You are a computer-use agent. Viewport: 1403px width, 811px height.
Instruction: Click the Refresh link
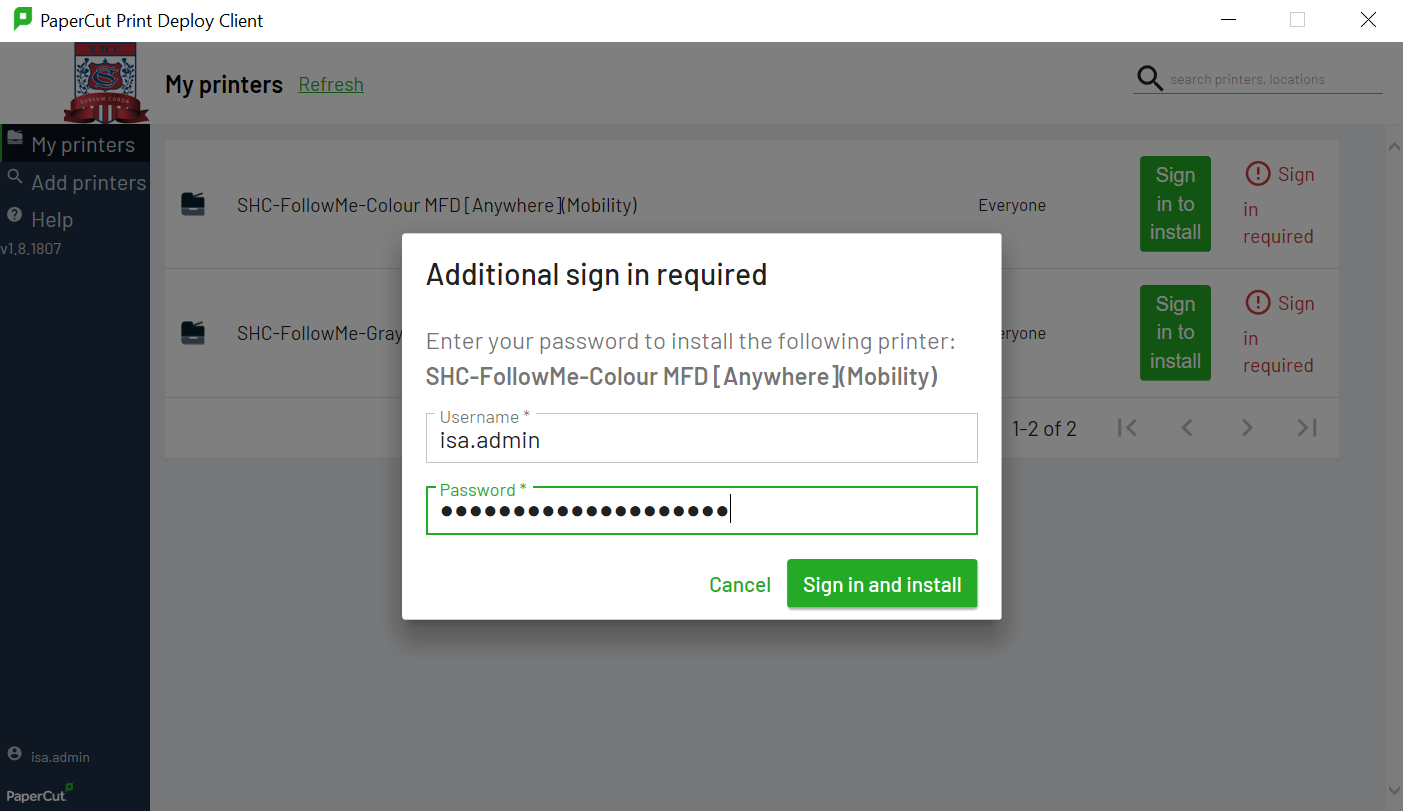(x=330, y=85)
